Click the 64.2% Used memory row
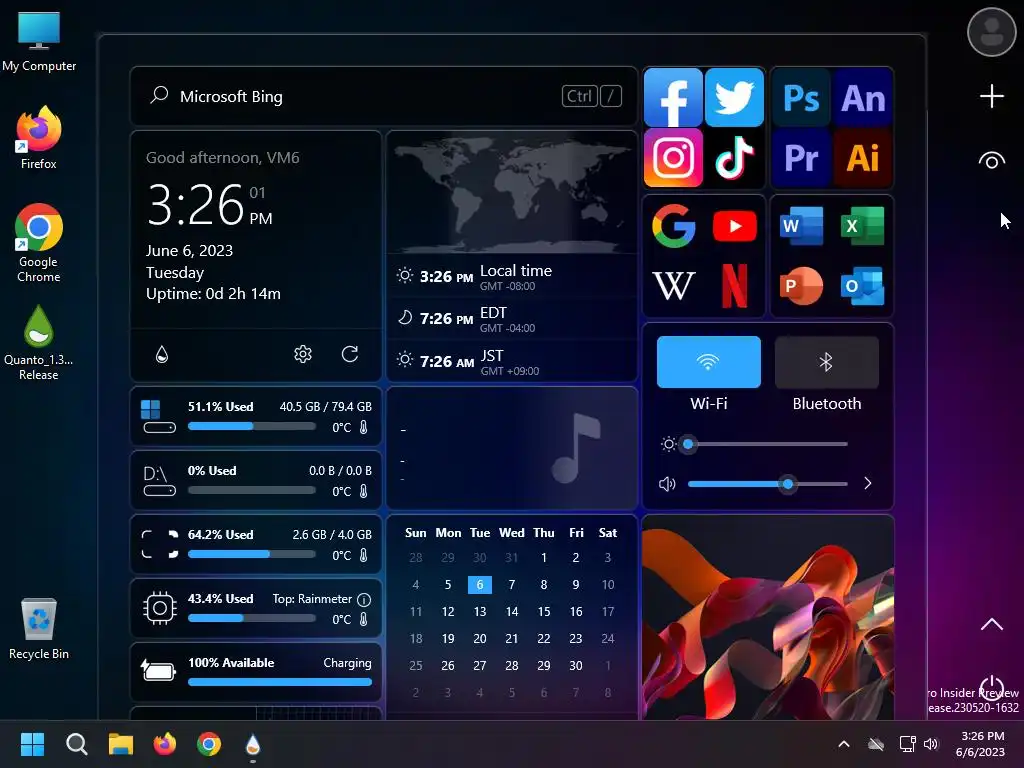 [x=256, y=544]
